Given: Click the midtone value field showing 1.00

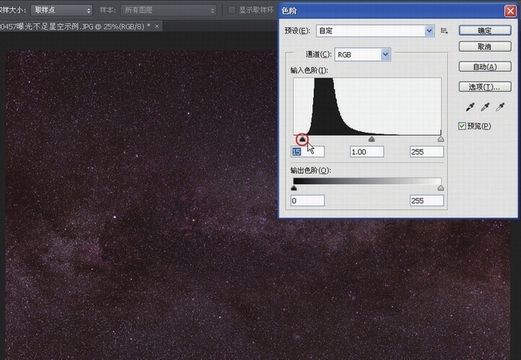Looking at the screenshot, I should click(367, 152).
